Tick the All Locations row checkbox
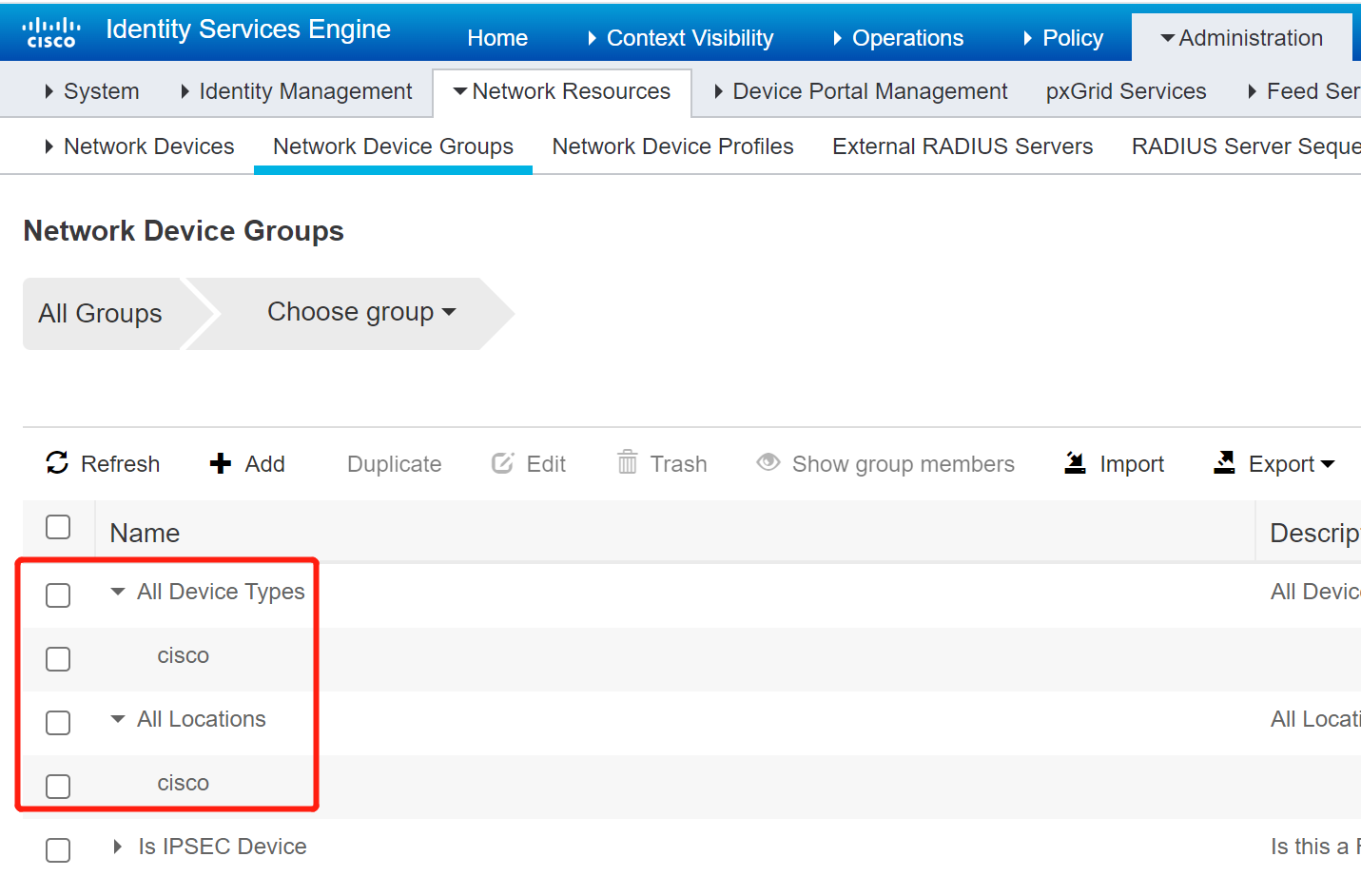 click(58, 723)
